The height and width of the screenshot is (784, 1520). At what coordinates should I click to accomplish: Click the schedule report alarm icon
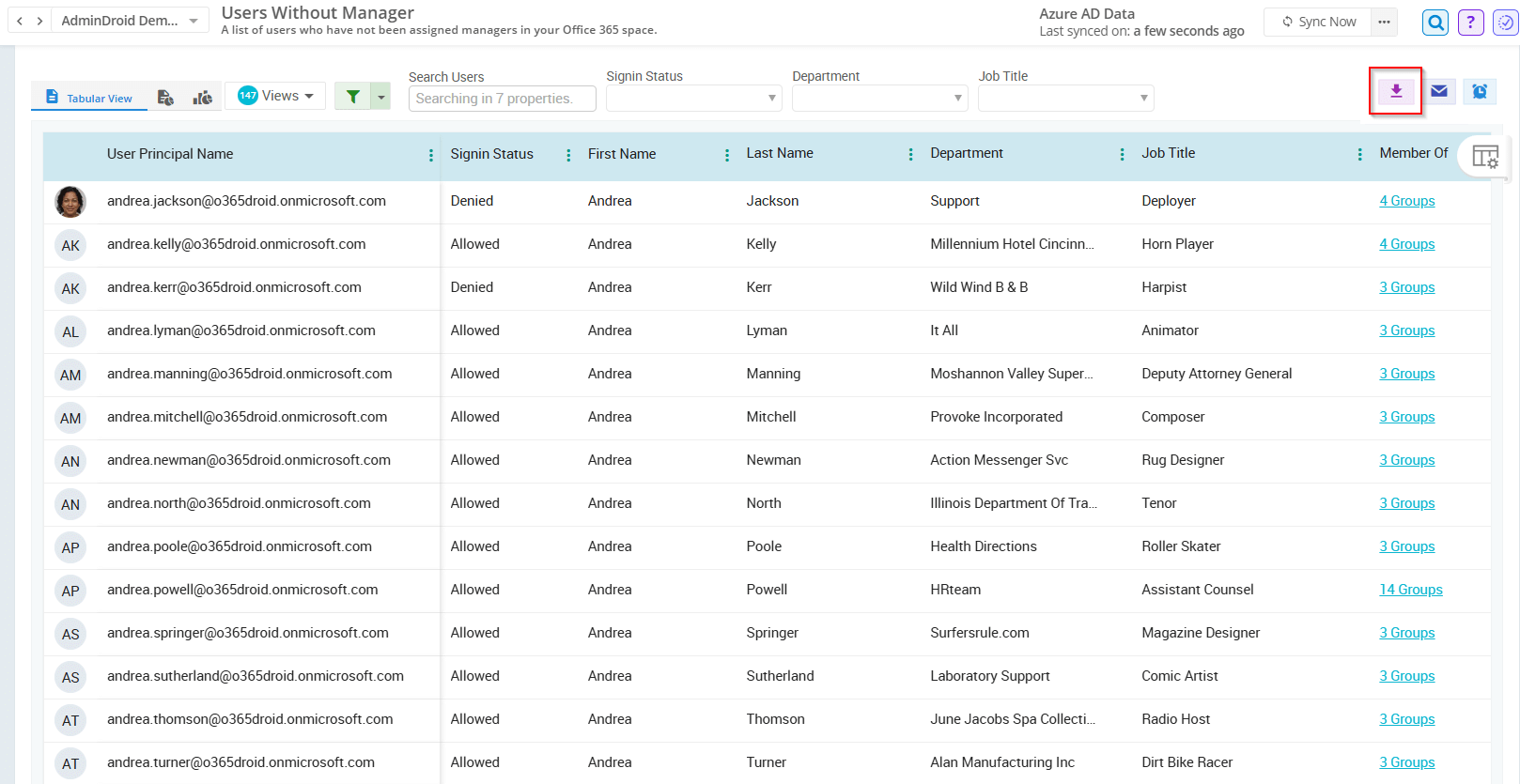(1480, 91)
